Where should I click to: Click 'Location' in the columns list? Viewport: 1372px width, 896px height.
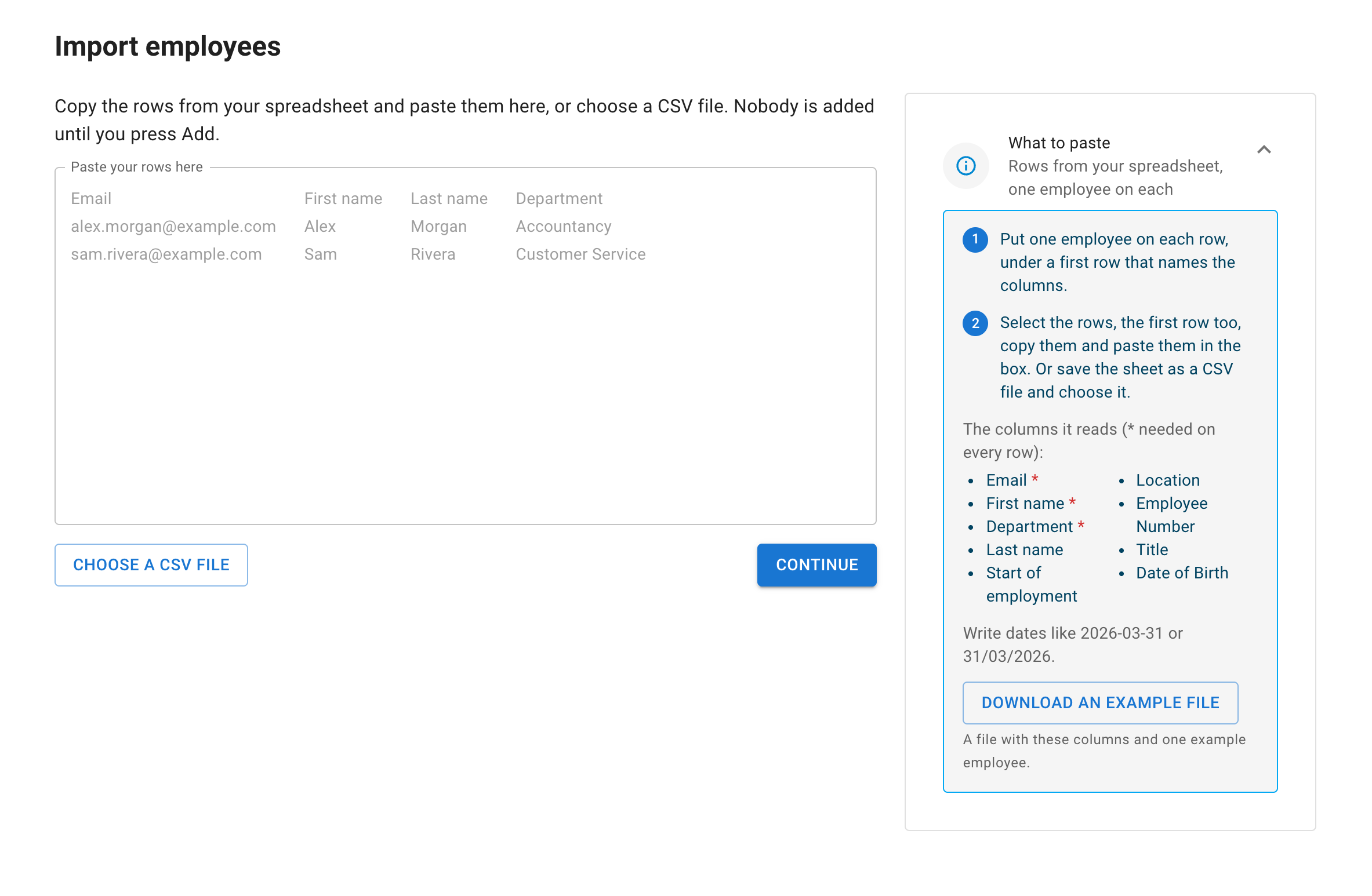coord(1168,480)
